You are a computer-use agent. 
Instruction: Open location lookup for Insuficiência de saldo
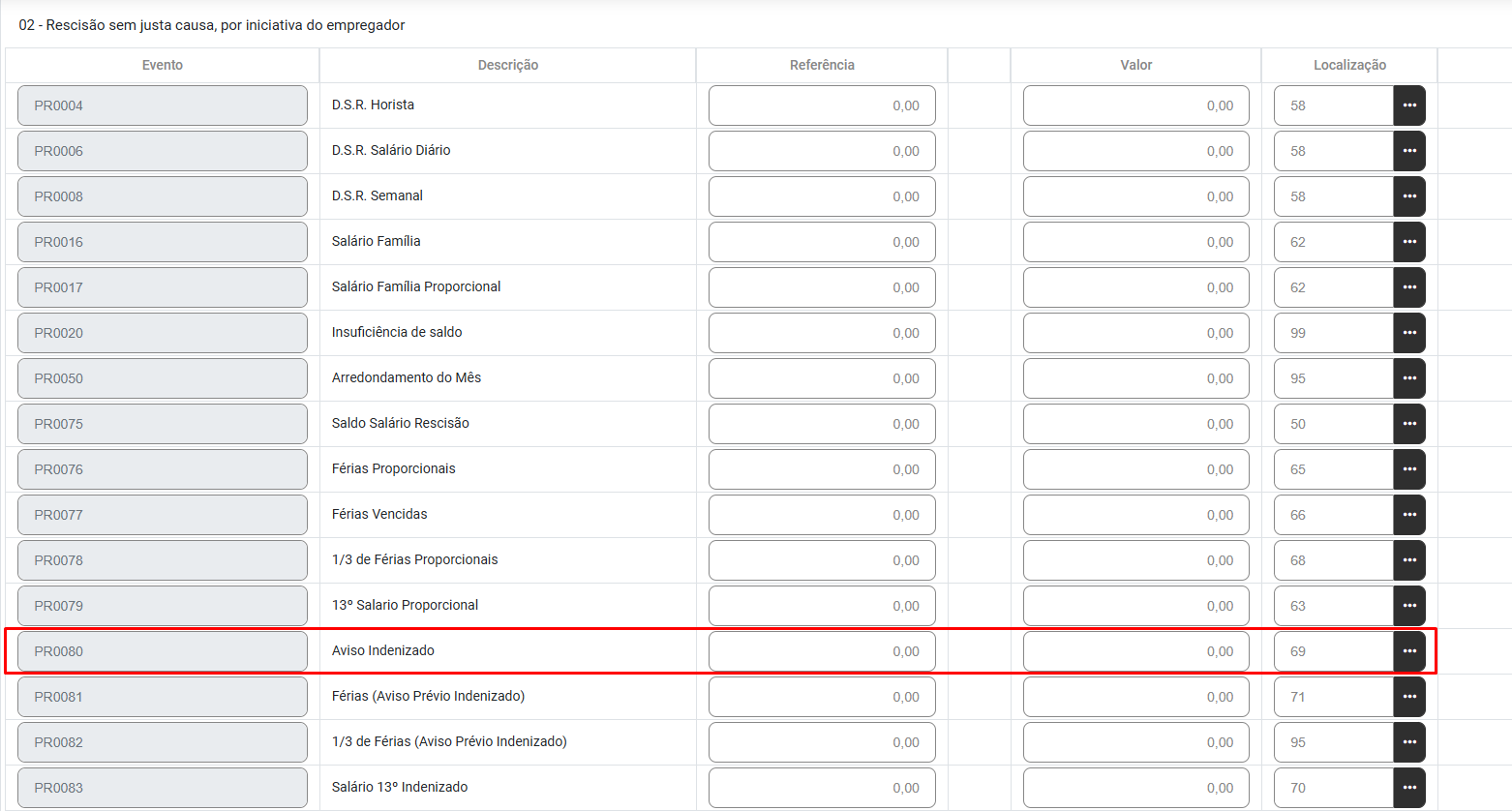click(1408, 333)
